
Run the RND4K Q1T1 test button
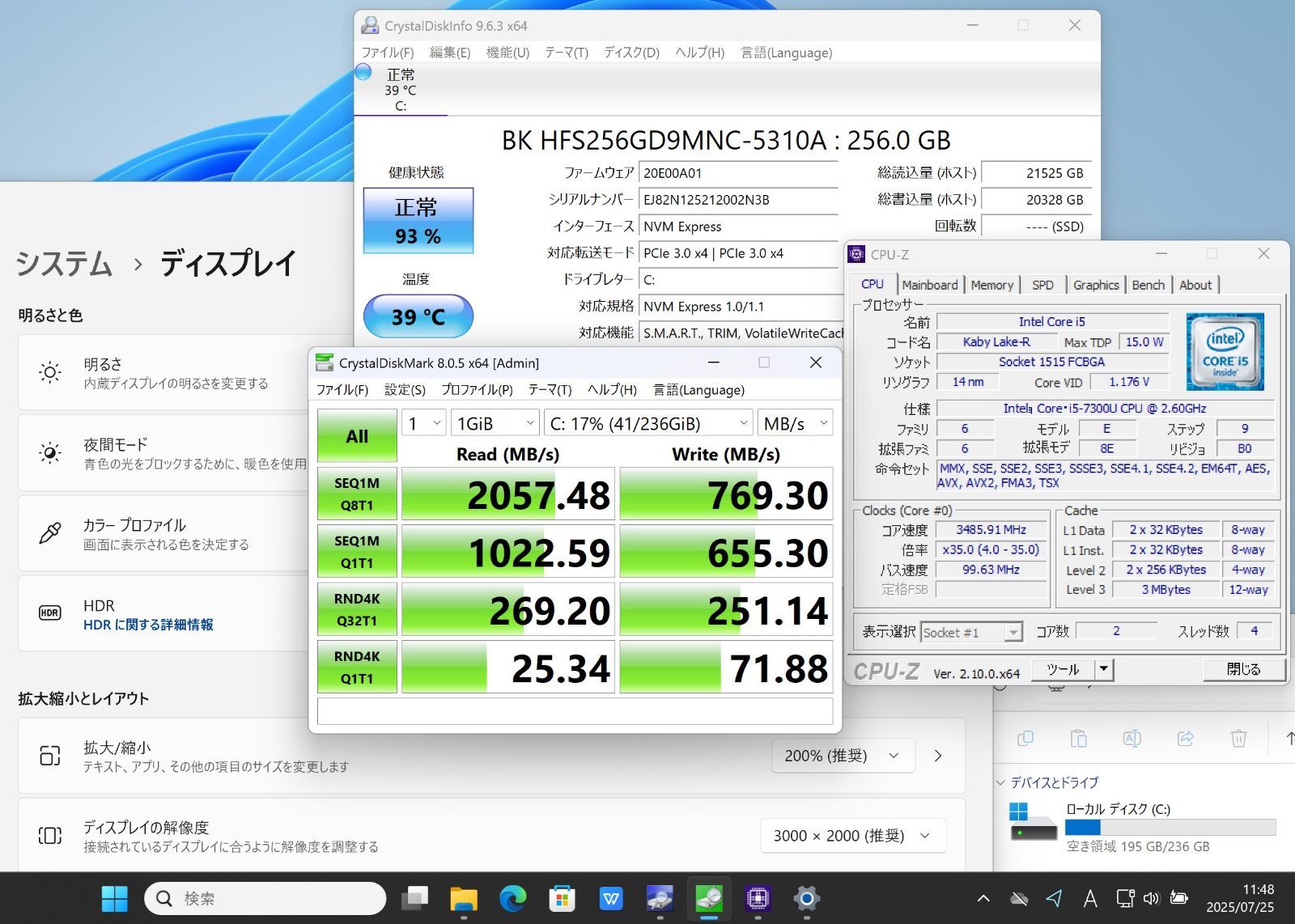(x=357, y=668)
